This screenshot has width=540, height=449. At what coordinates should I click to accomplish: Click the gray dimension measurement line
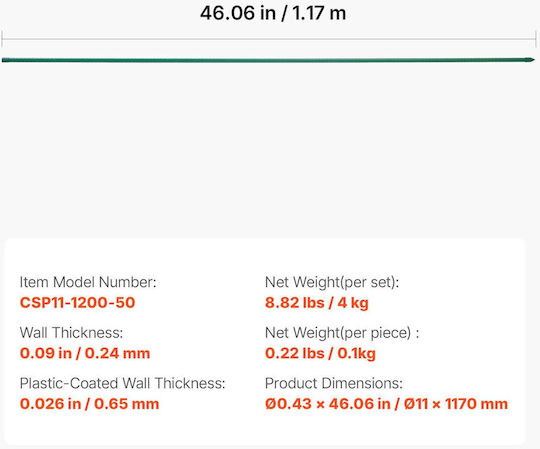269,39
